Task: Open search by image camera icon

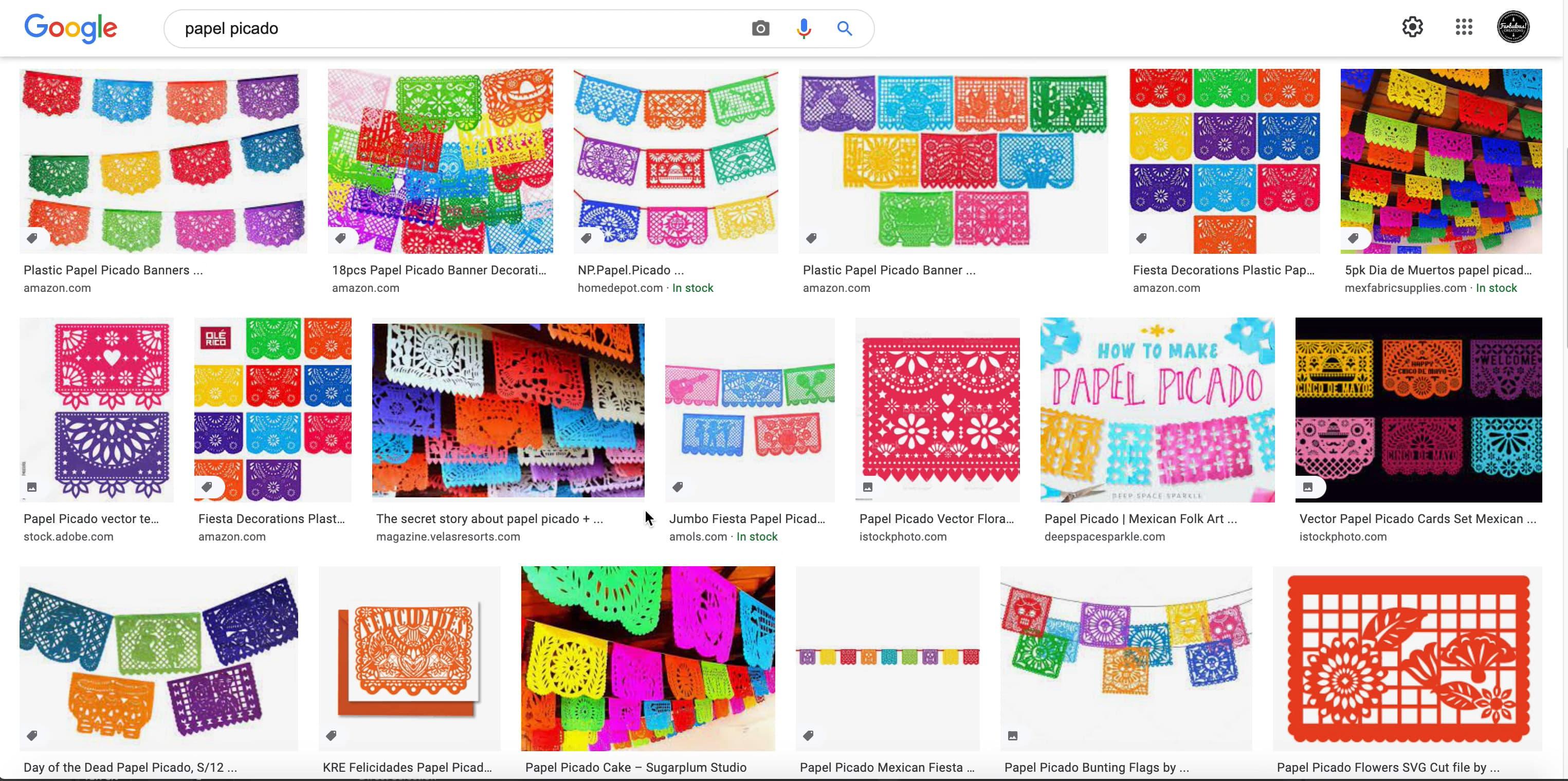Action: click(760, 29)
